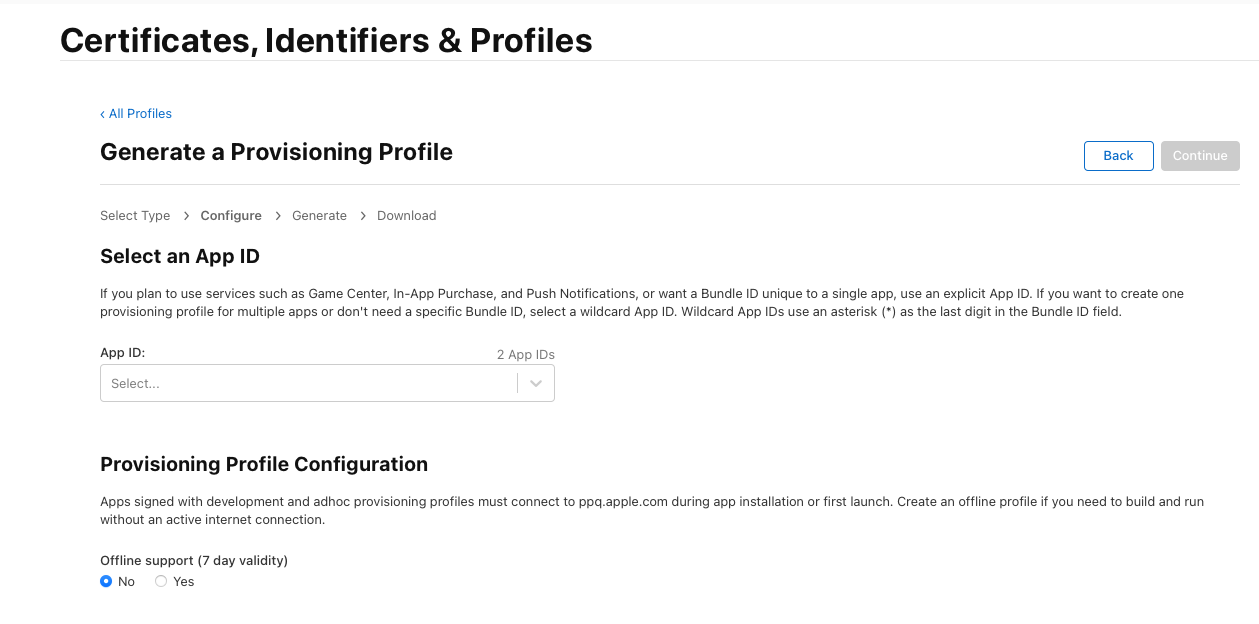The width and height of the screenshot is (1259, 624).
Task: Click the 2 App IDs count label
Action: pyautogui.click(x=525, y=355)
